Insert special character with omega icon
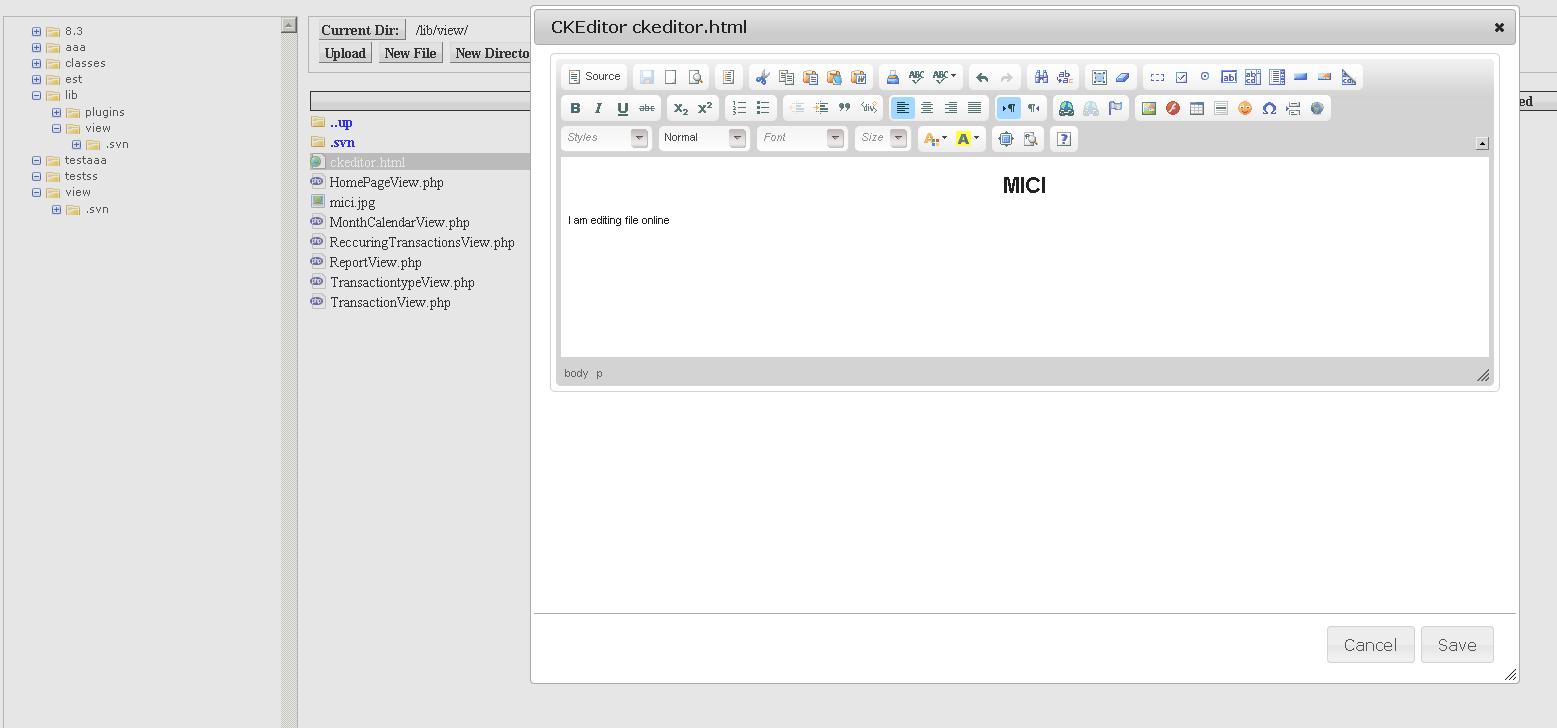Screen dimensions: 1557x728 tap(1269, 108)
